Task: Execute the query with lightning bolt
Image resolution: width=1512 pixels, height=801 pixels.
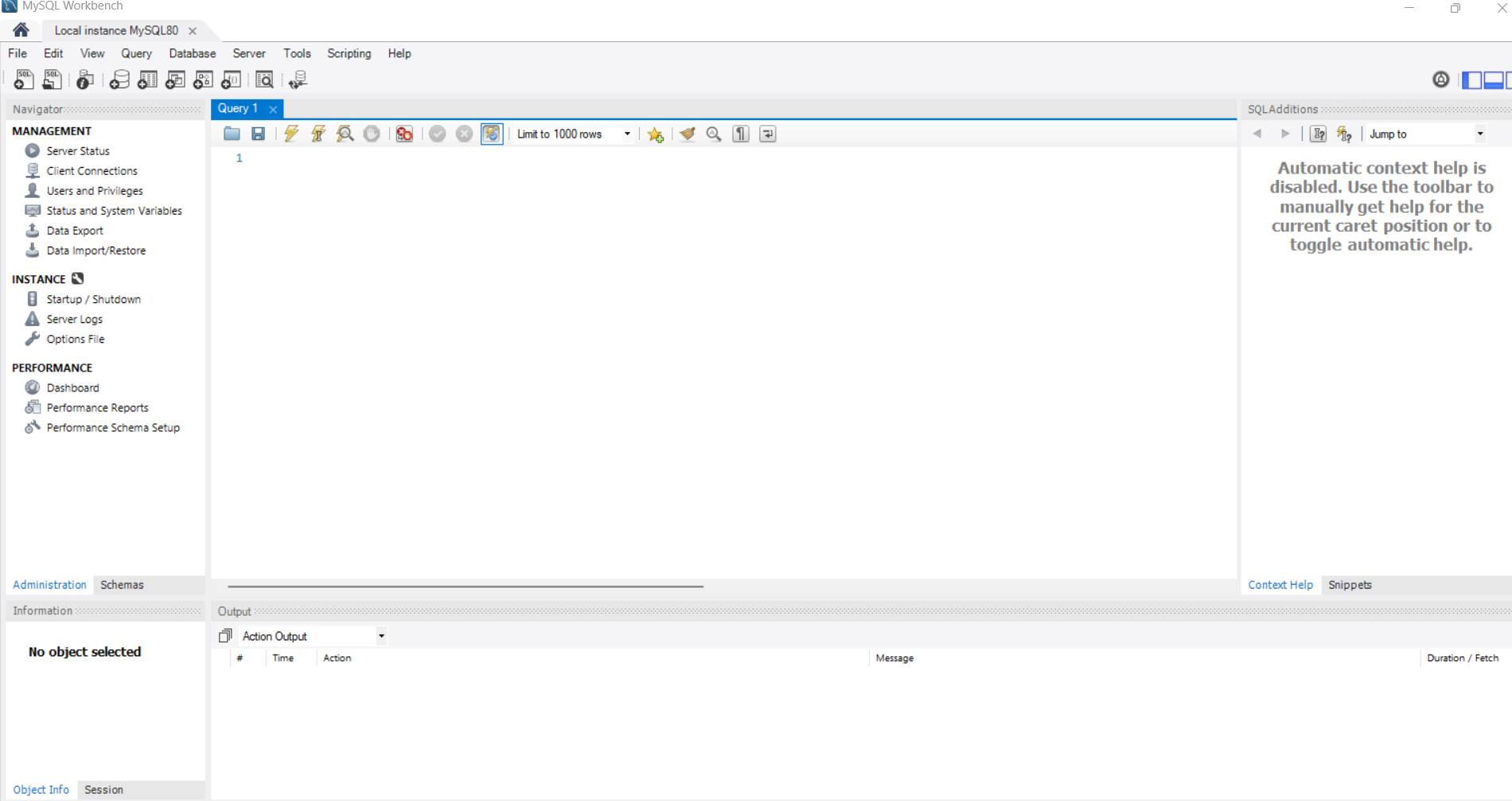Action: [x=291, y=134]
